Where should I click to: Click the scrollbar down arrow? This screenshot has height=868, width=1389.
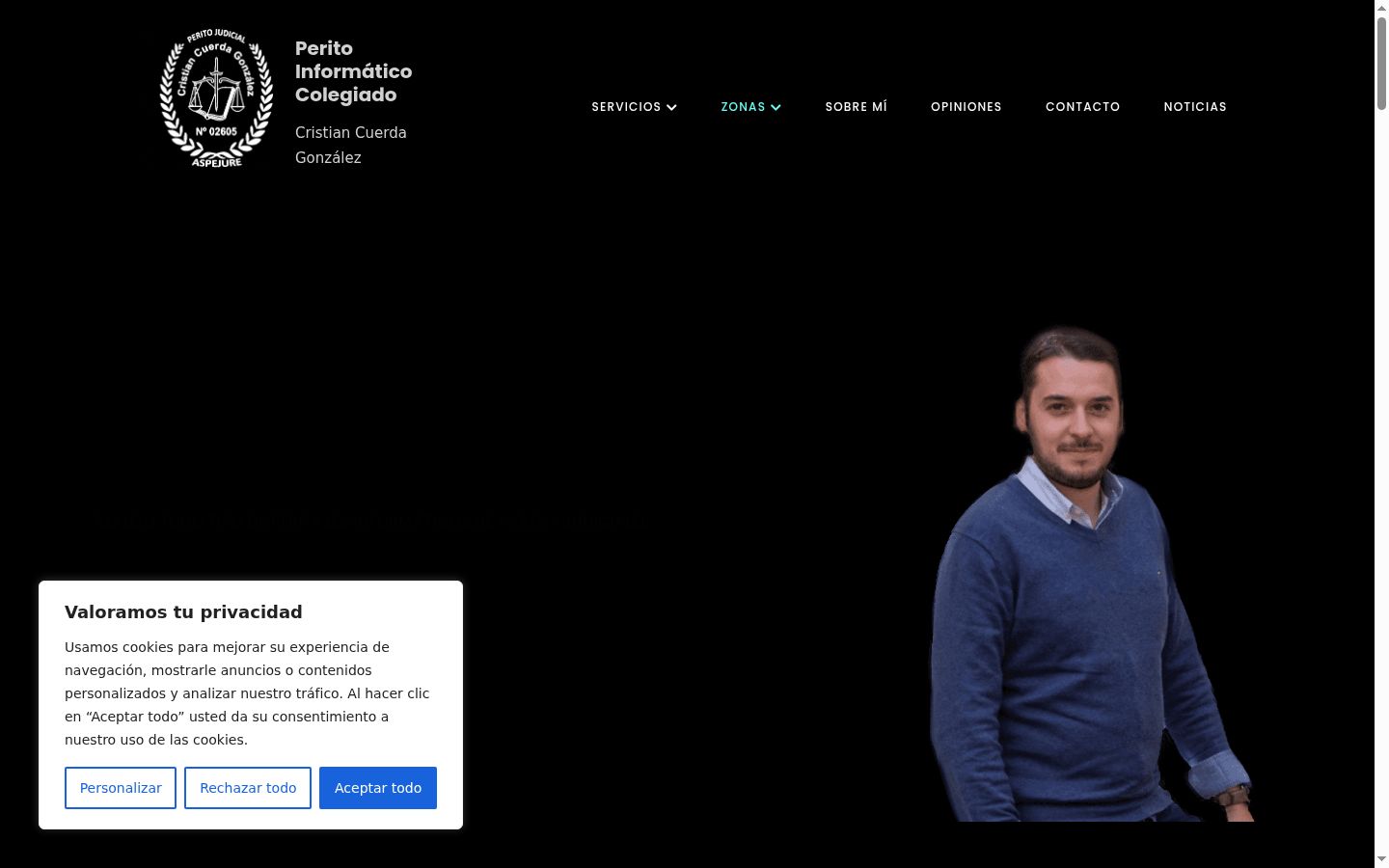(1381, 859)
